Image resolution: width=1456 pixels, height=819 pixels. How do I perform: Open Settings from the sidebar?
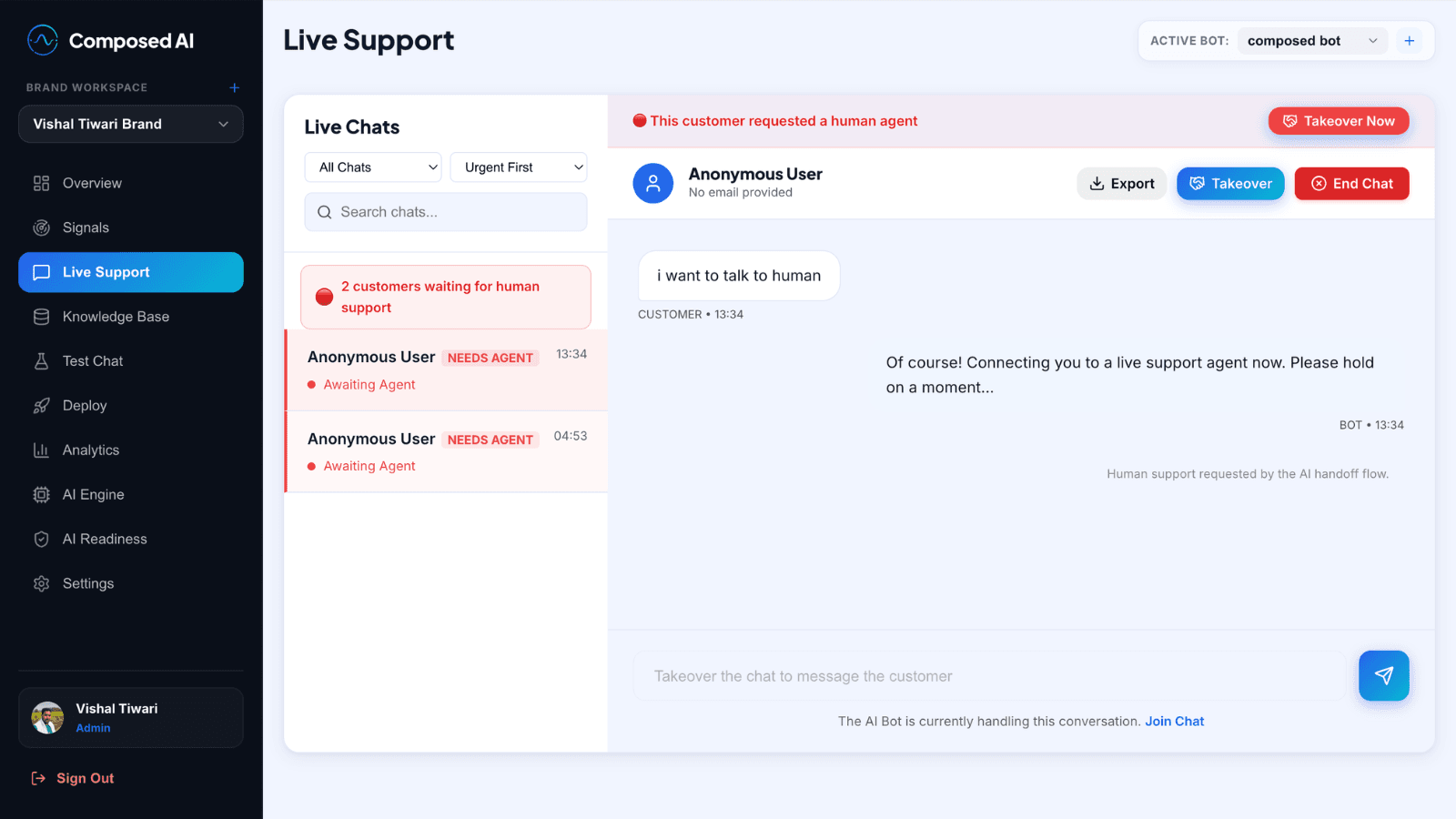coord(131,584)
